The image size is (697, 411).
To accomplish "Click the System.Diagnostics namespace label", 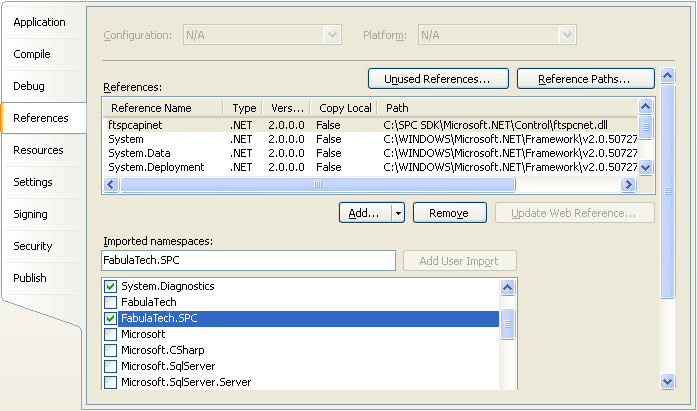I will (x=168, y=286).
